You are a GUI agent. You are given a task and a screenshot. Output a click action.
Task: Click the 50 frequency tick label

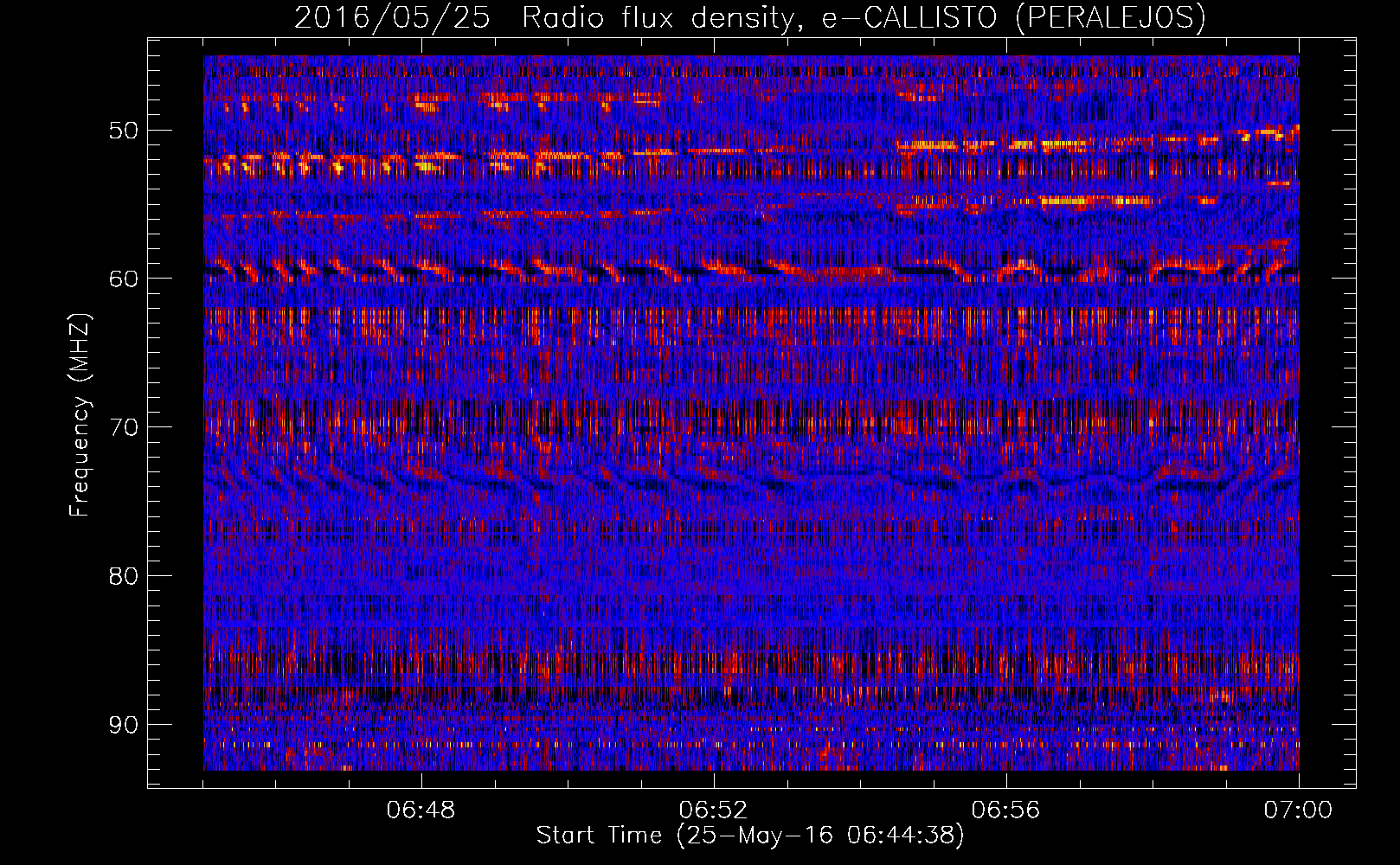point(123,131)
